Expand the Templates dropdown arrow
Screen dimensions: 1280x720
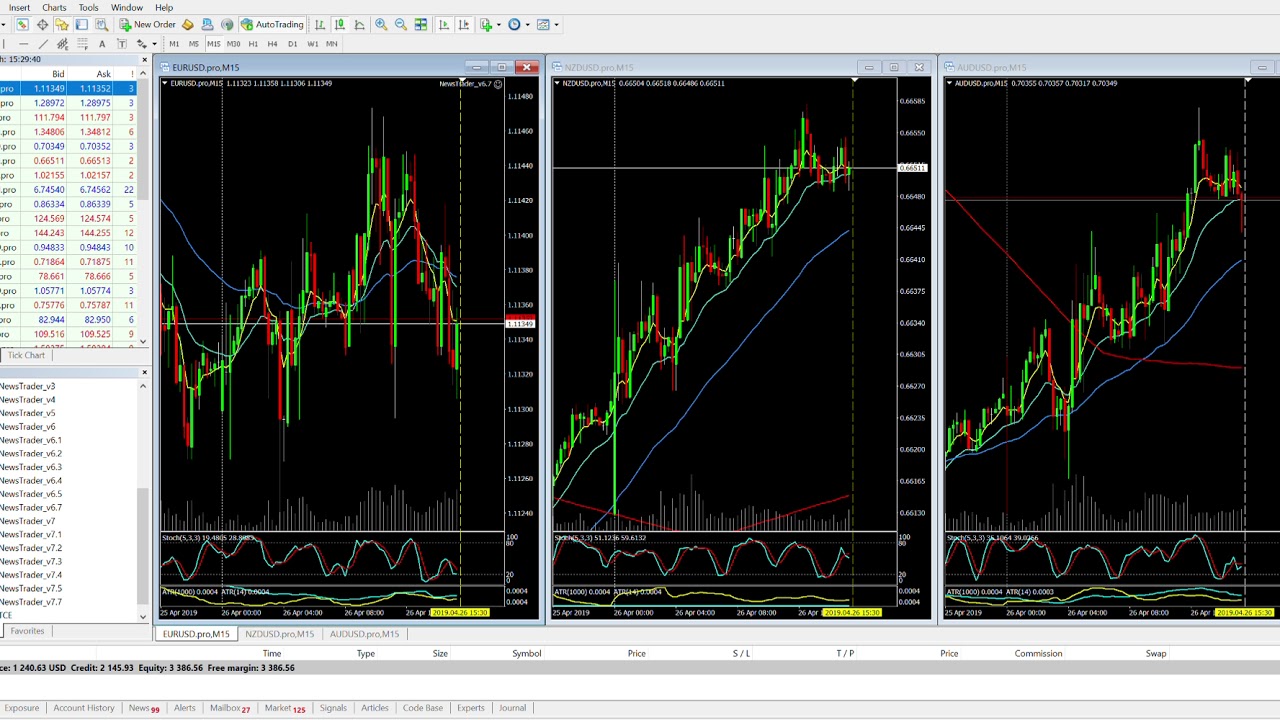(x=557, y=24)
